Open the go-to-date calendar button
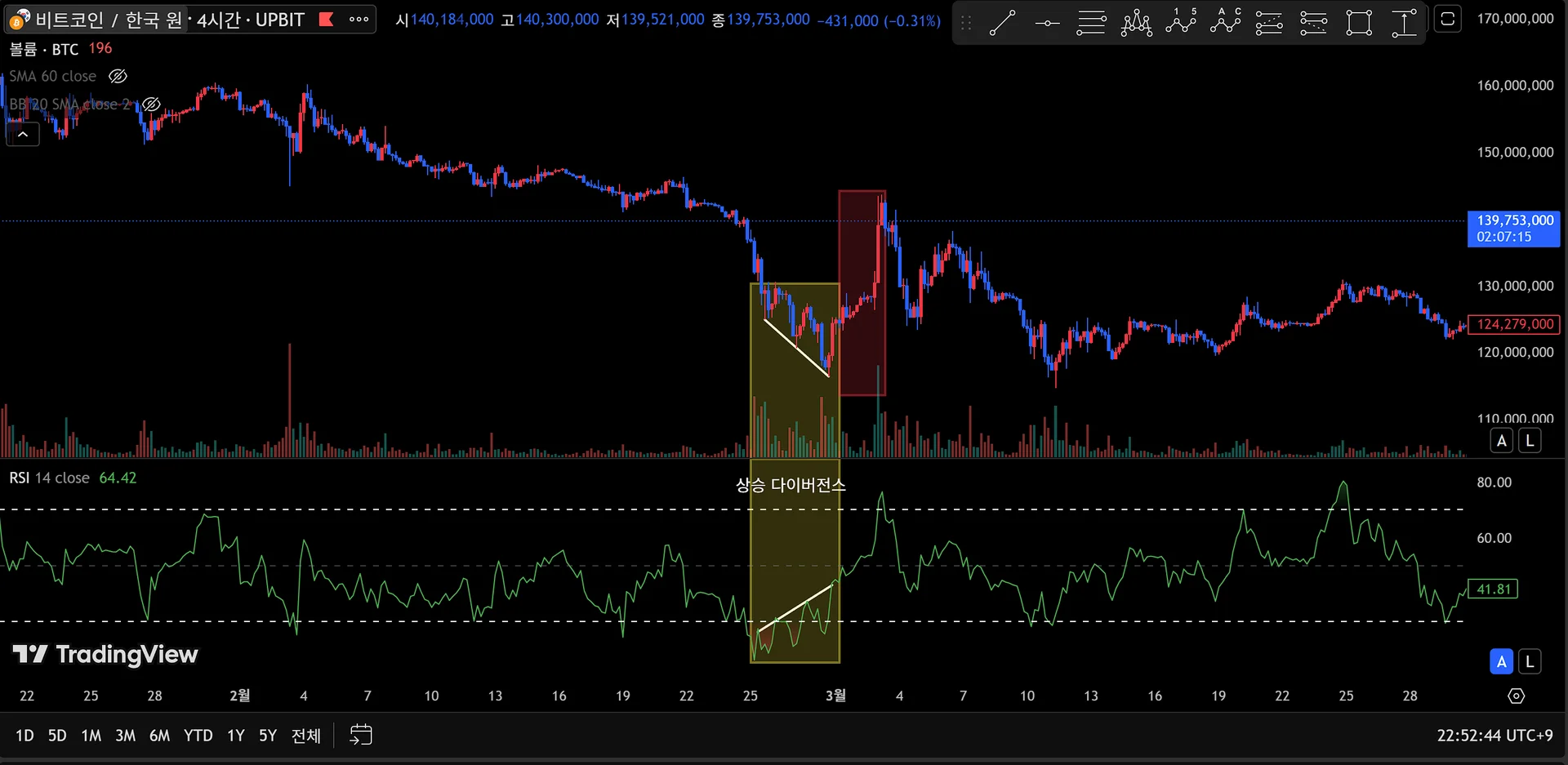The width and height of the screenshot is (1568, 765). (x=360, y=735)
